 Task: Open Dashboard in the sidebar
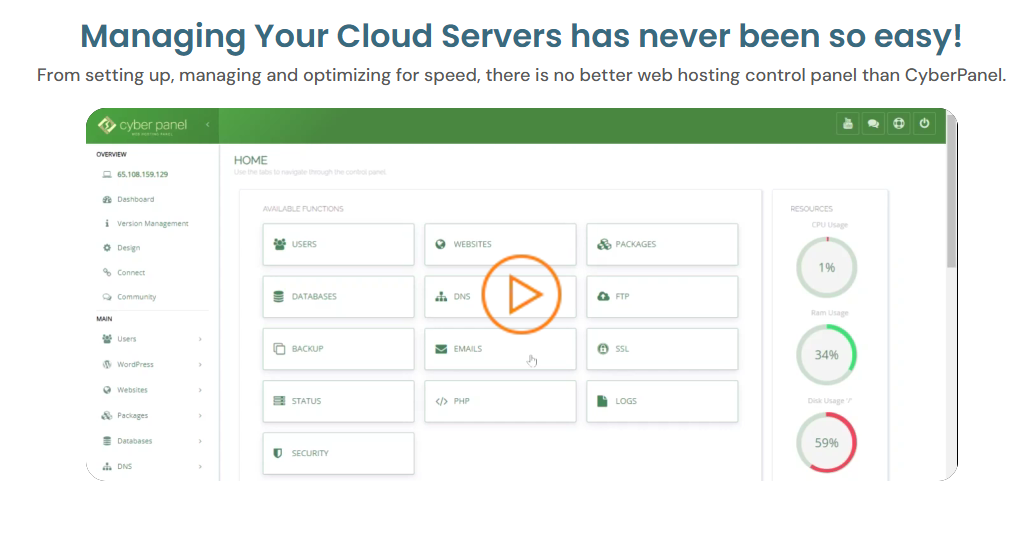[x=135, y=199]
